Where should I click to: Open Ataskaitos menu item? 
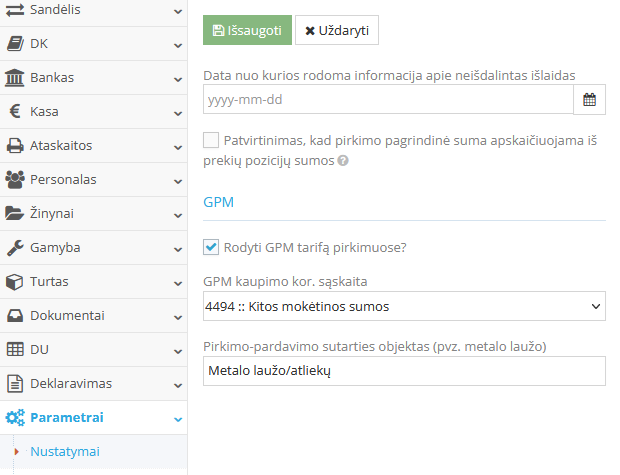pos(93,146)
